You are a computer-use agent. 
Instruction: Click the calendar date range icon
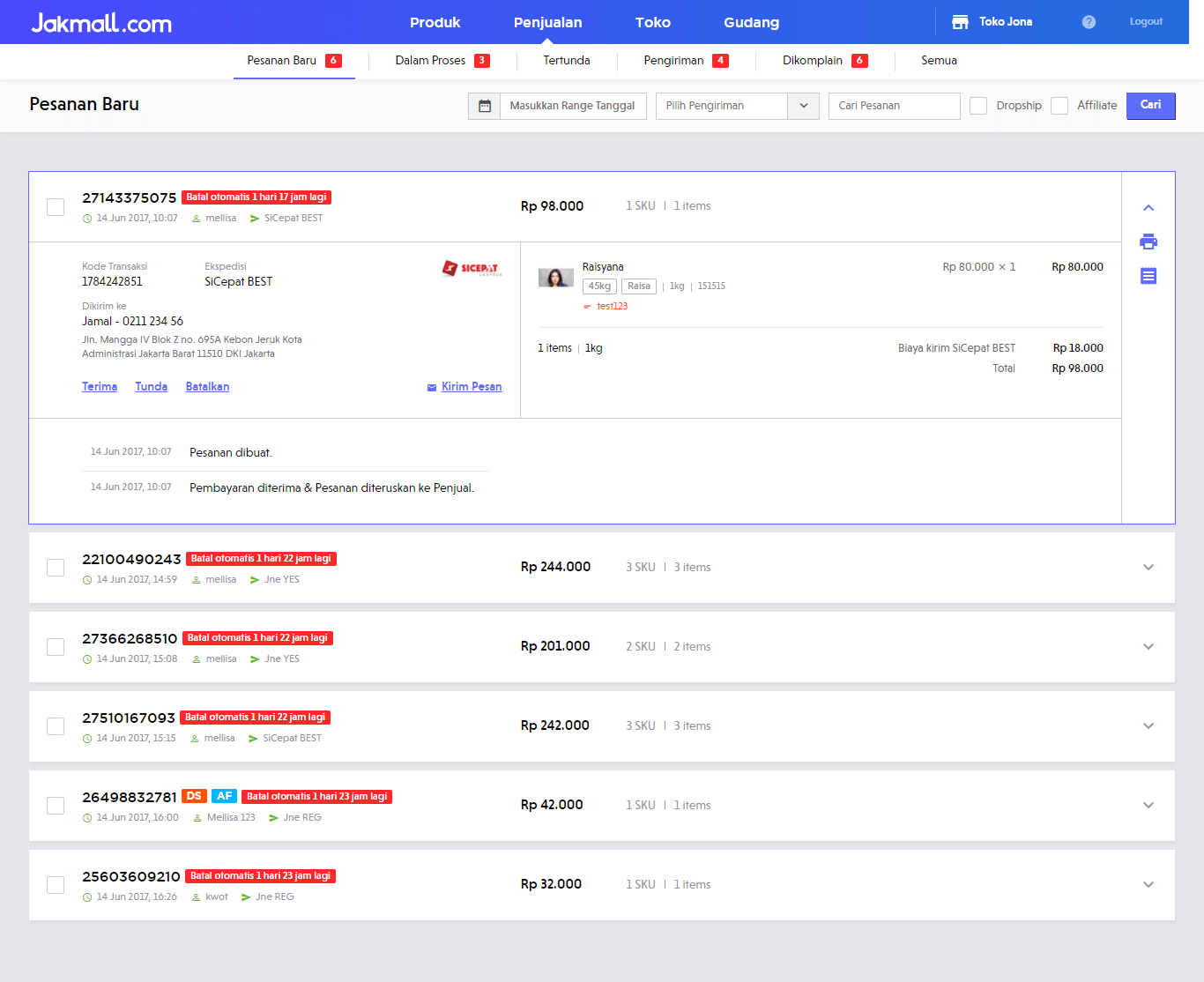coord(485,106)
